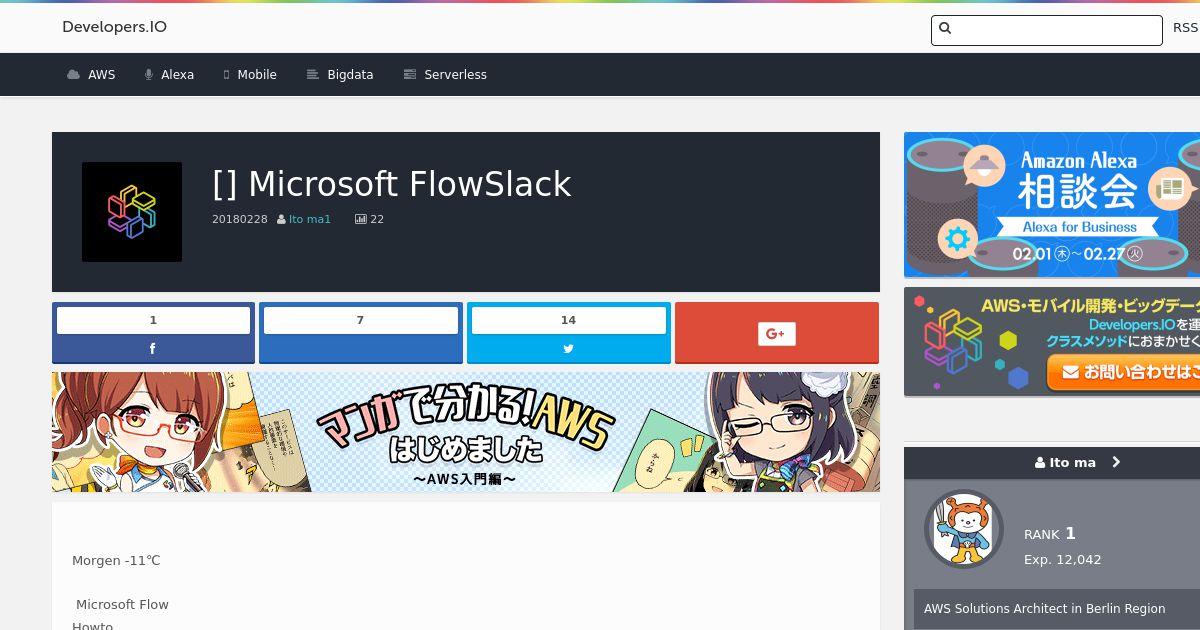Screen dimensions: 1200x630
Task: Click the lines icon beside Bigdata
Action: point(312,75)
